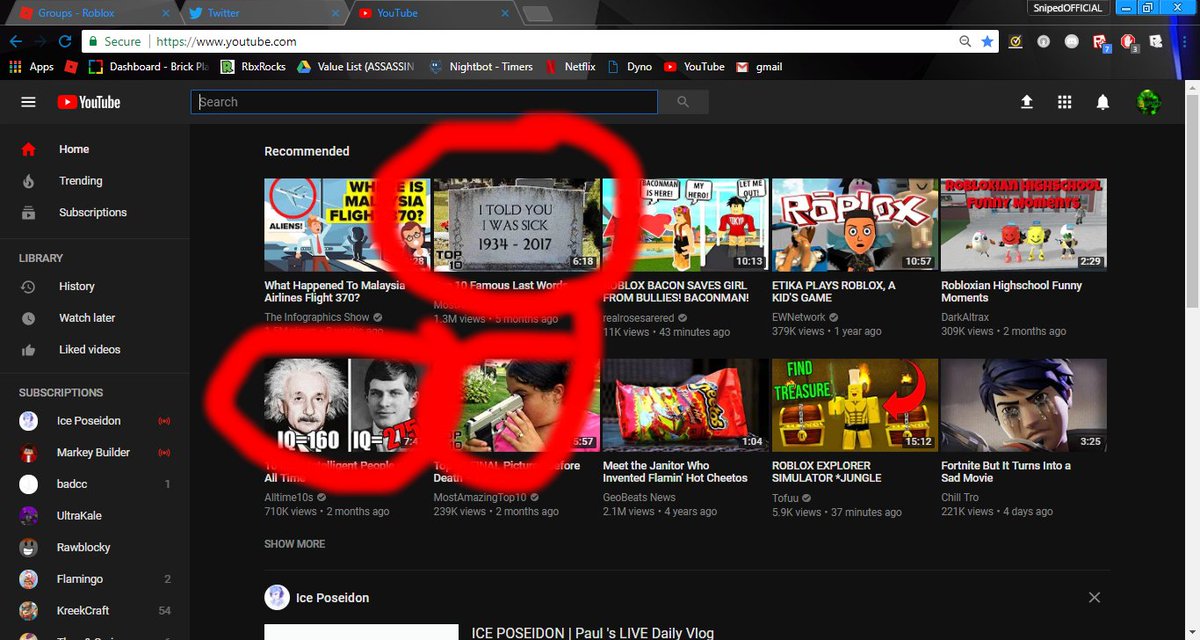The height and width of the screenshot is (640, 1200).
Task: Open Robloxian Highschool Funny Moments thumbnail
Action: point(1024,225)
